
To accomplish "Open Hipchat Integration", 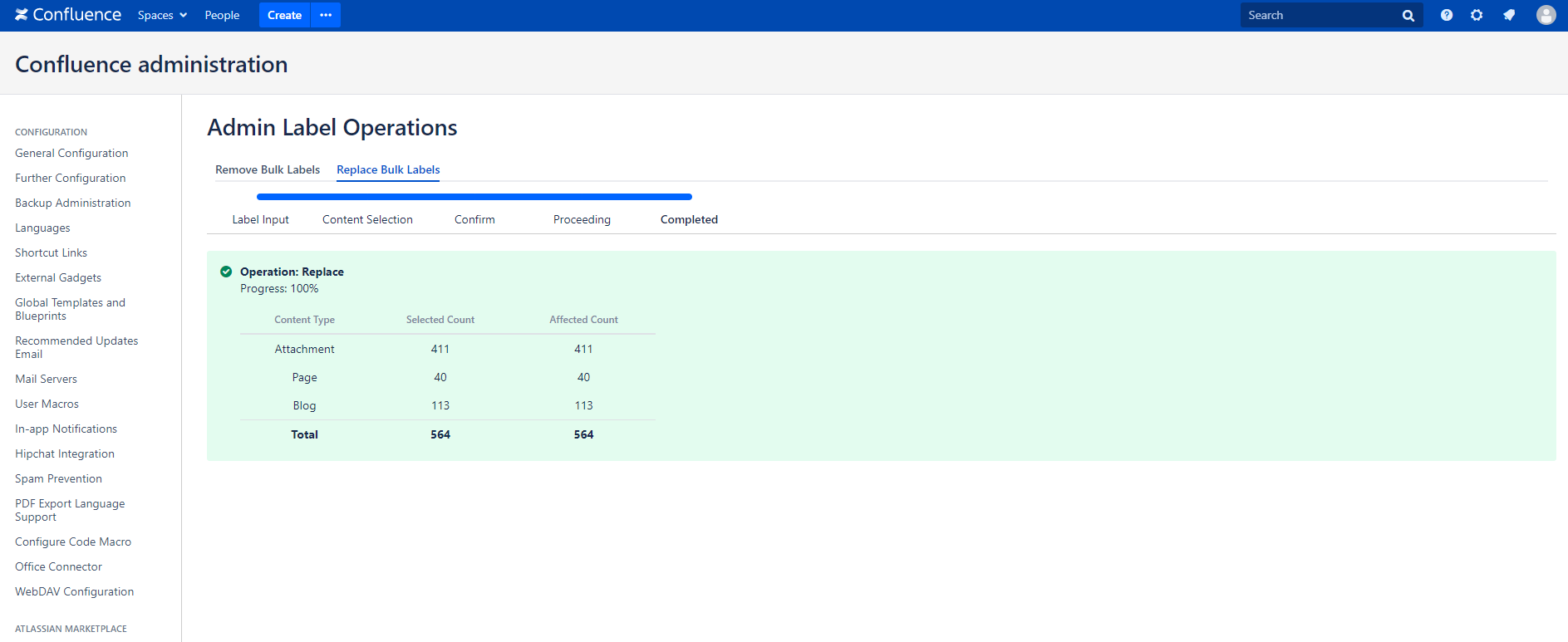I will [65, 453].
